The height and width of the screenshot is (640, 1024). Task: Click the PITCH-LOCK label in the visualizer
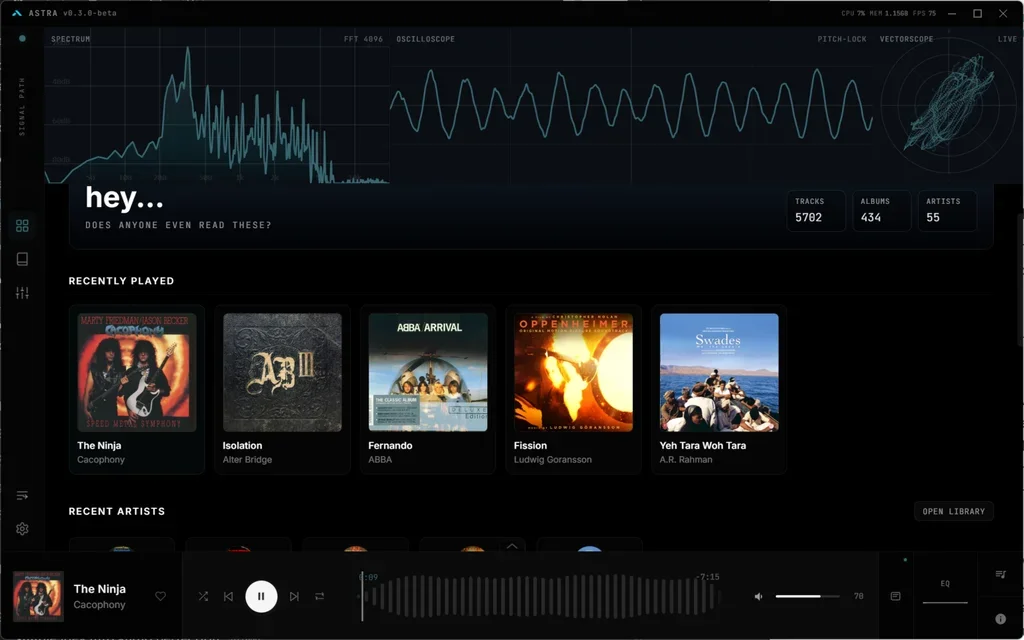tap(841, 39)
